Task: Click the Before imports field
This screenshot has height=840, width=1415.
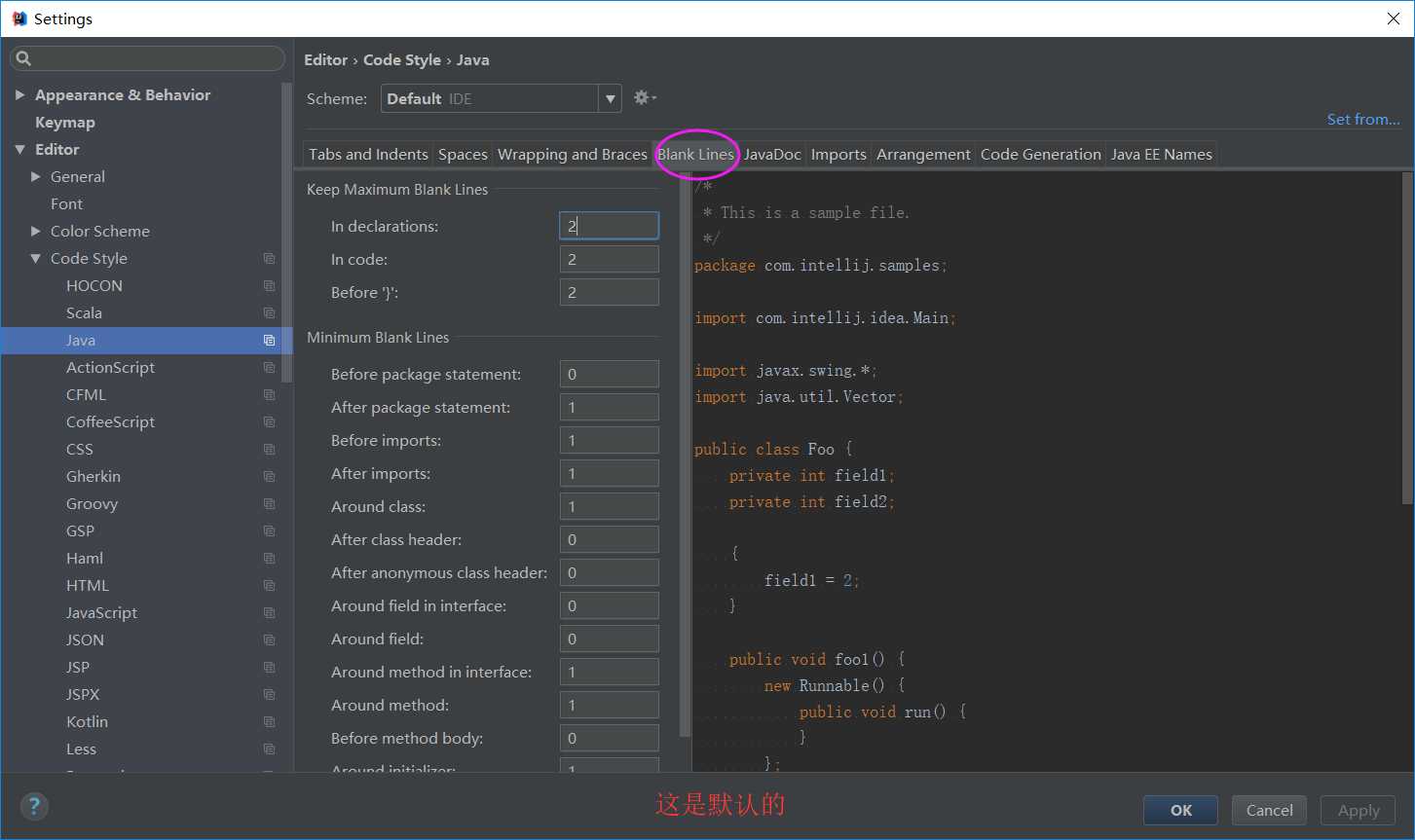Action: pos(610,440)
